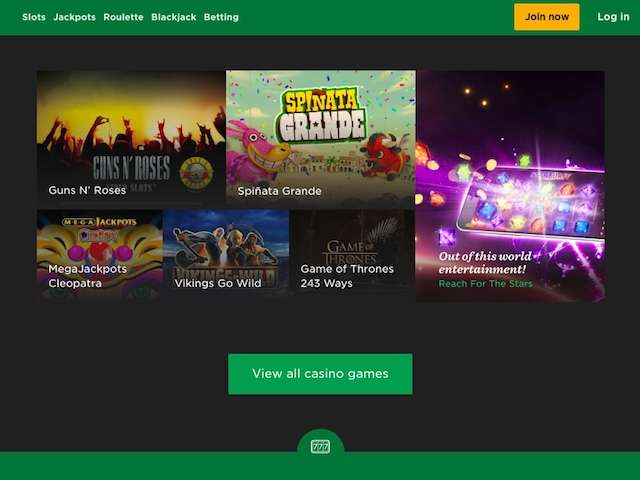
Task: Click the Vikings Go Wild caption
Action: tap(218, 283)
